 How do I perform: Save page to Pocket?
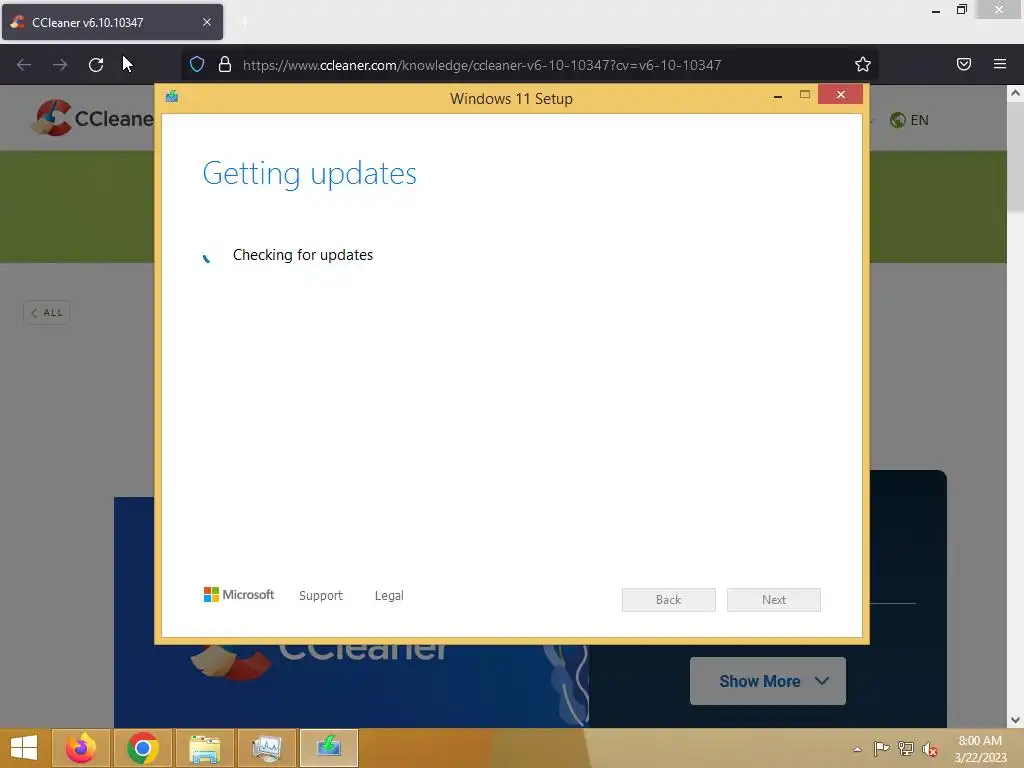click(x=964, y=64)
